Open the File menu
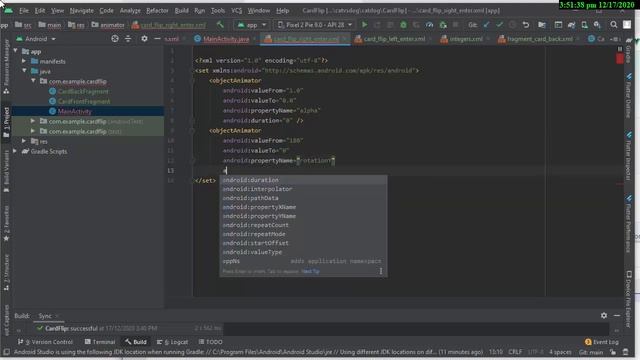Image resolution: width=640 pixels, height=360 pixels. 24,11
